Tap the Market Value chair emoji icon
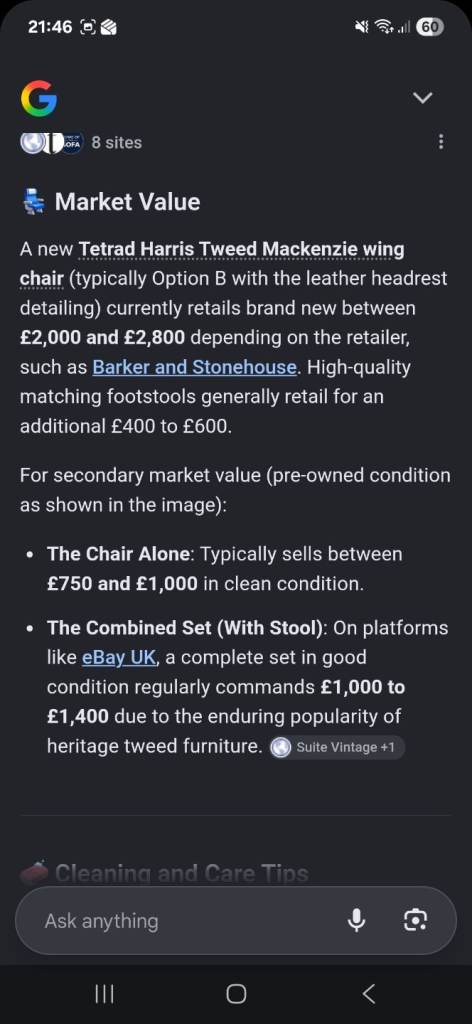The height and width of the screenshot is (1024, 472). pyautogui.click(x=33, y=202)
